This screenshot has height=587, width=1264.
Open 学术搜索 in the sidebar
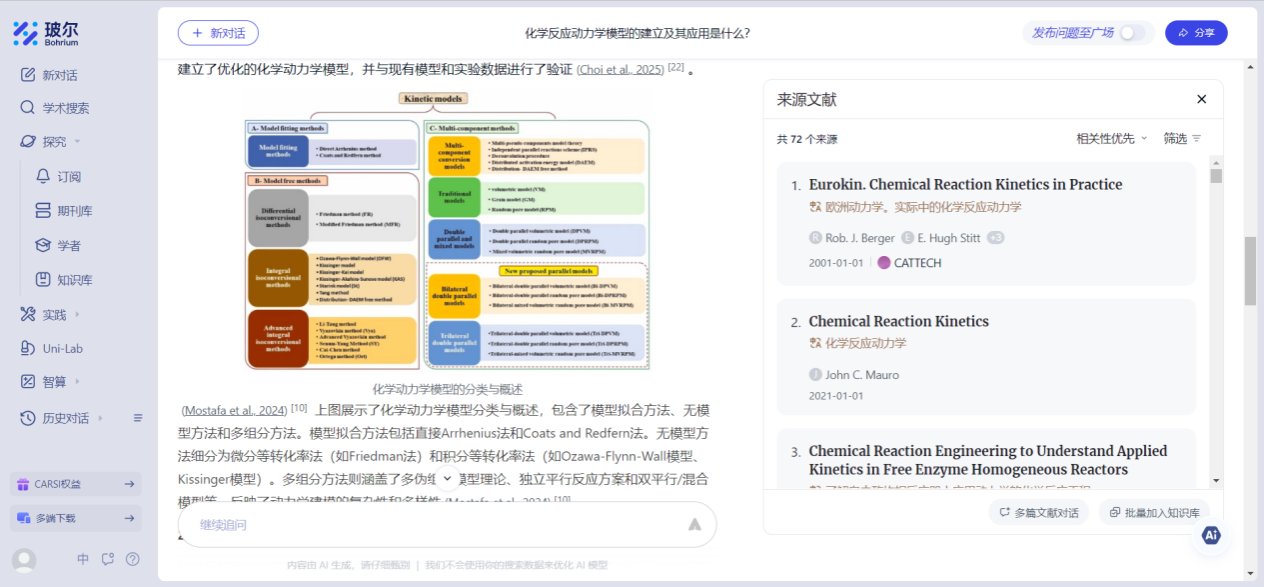[65, 108]
